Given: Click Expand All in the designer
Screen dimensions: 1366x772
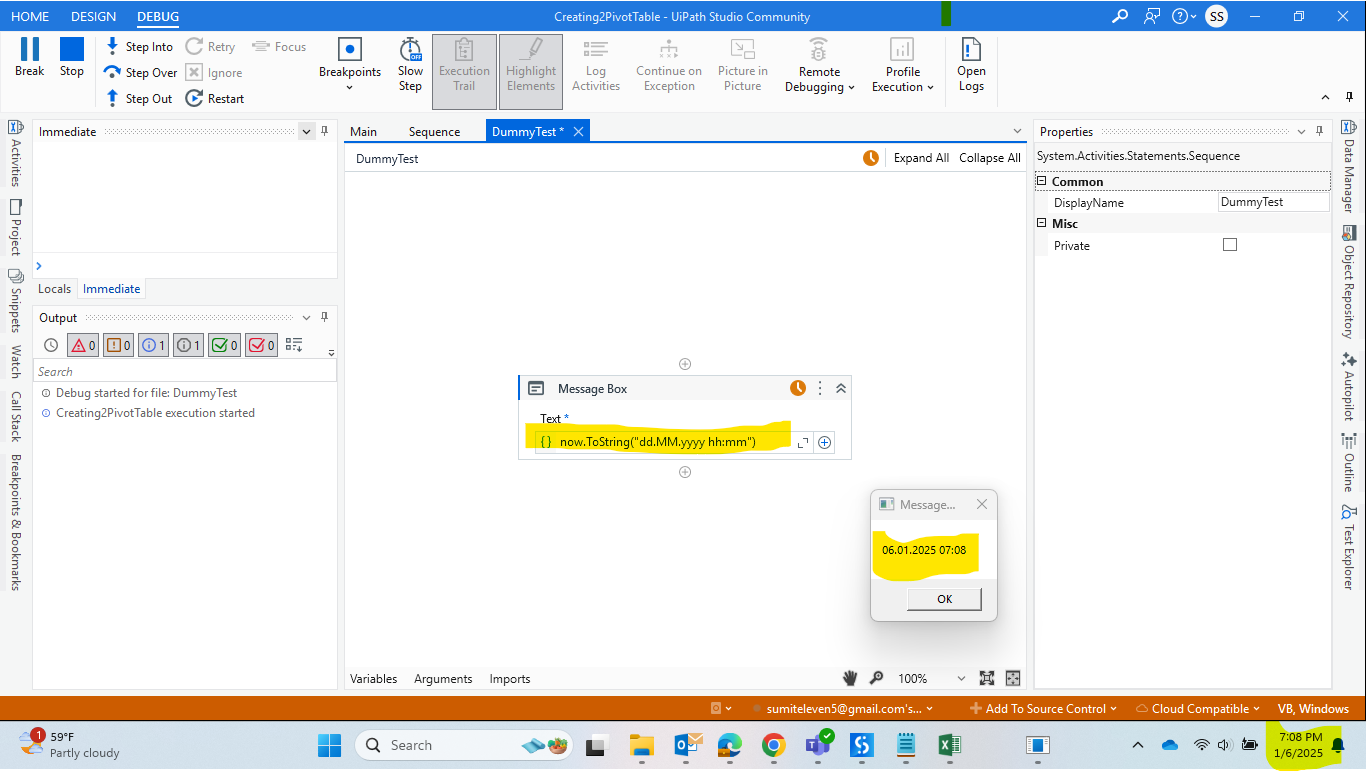Looking at the screenshot, I should [x=921, y=158].
